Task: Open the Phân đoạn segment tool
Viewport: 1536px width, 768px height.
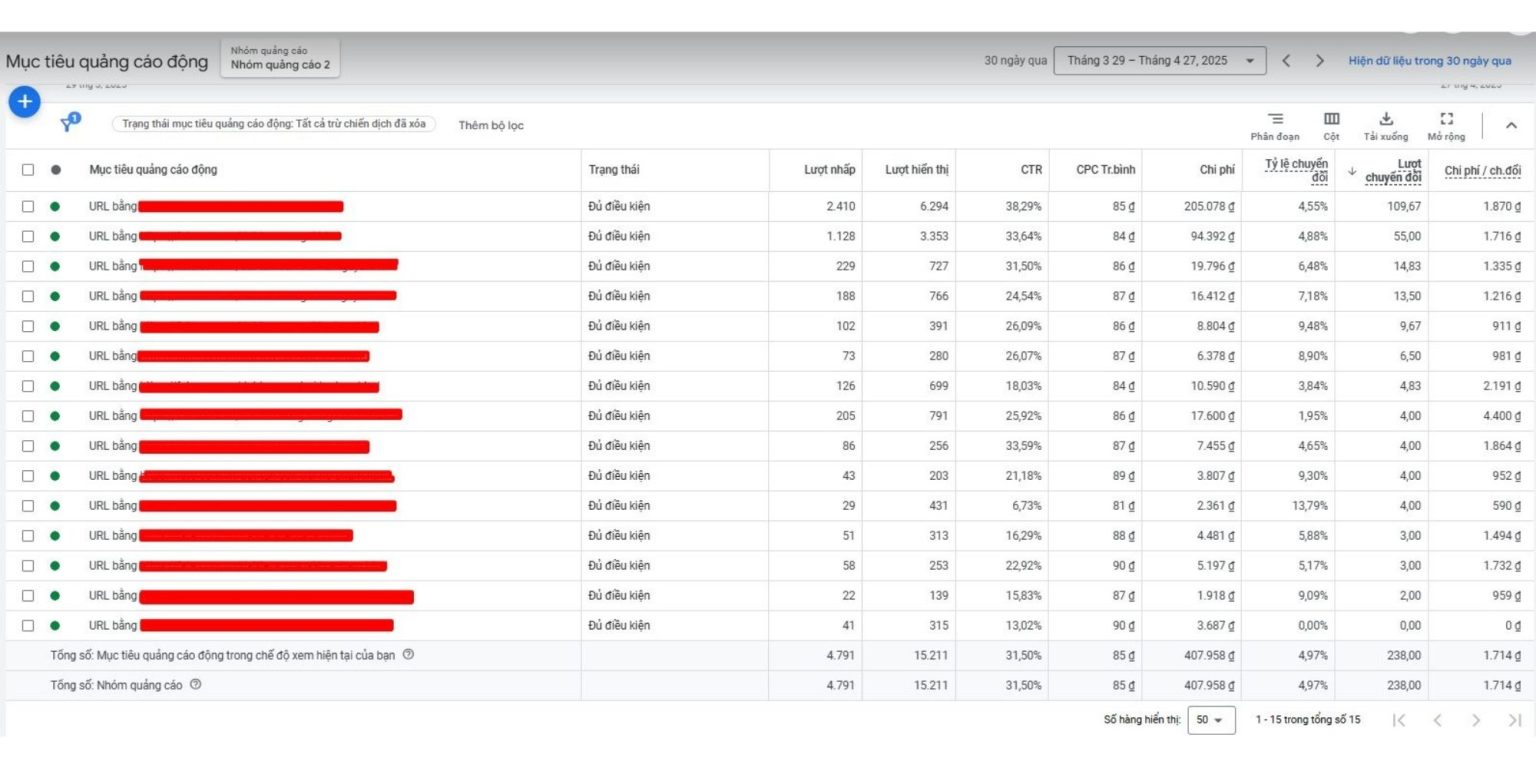Action: [1275, 126]
